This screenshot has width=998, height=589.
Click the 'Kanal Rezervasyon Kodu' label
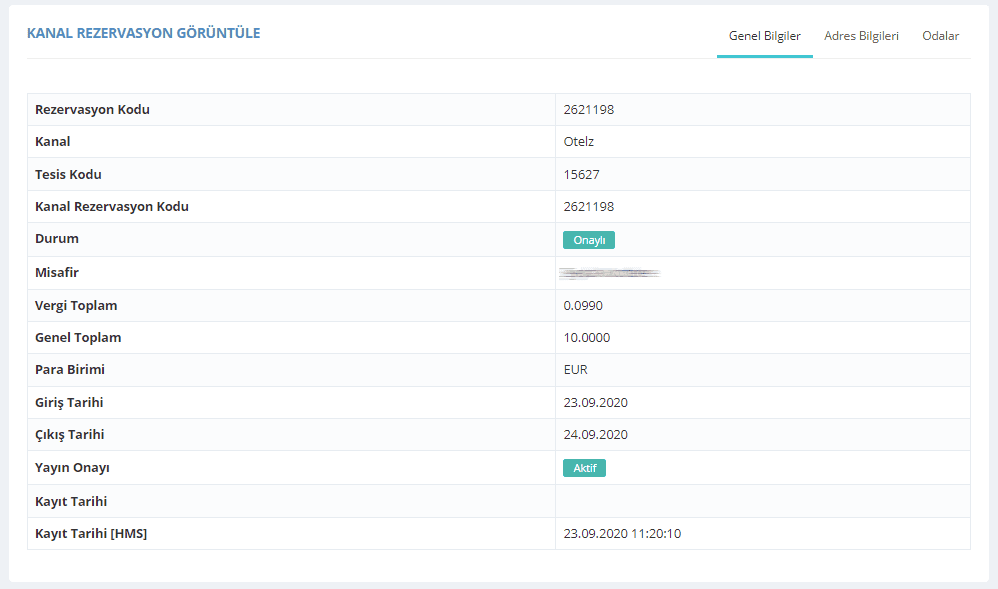[x=112, y=206]
